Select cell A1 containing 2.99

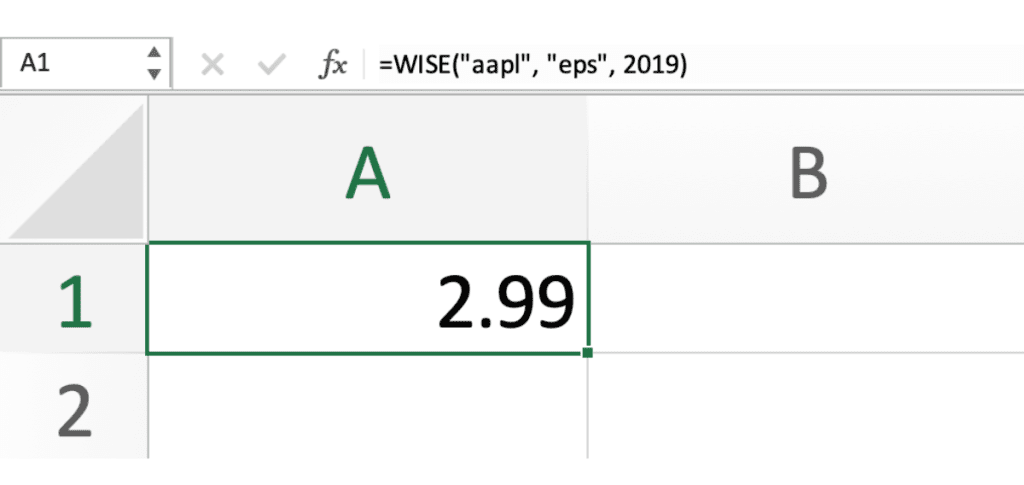coord(367,298)
